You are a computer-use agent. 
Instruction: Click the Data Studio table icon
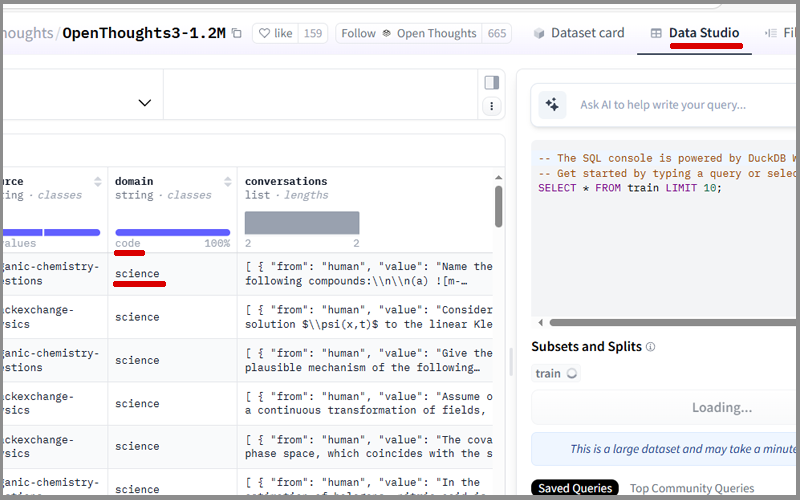(x=656, y=34)
